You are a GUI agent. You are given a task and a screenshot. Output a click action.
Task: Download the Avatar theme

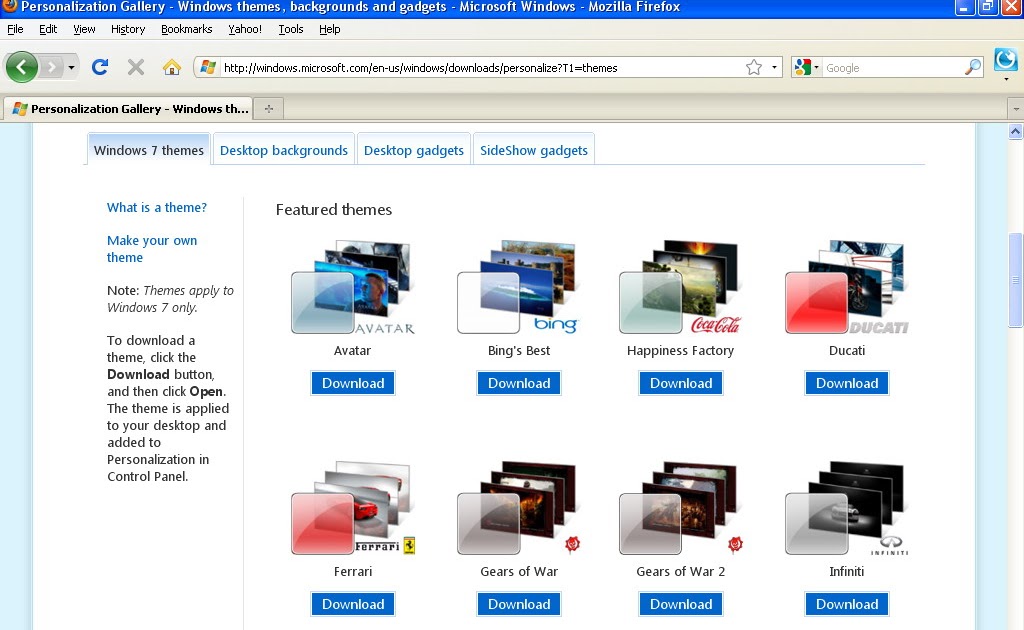pos(352,382)
